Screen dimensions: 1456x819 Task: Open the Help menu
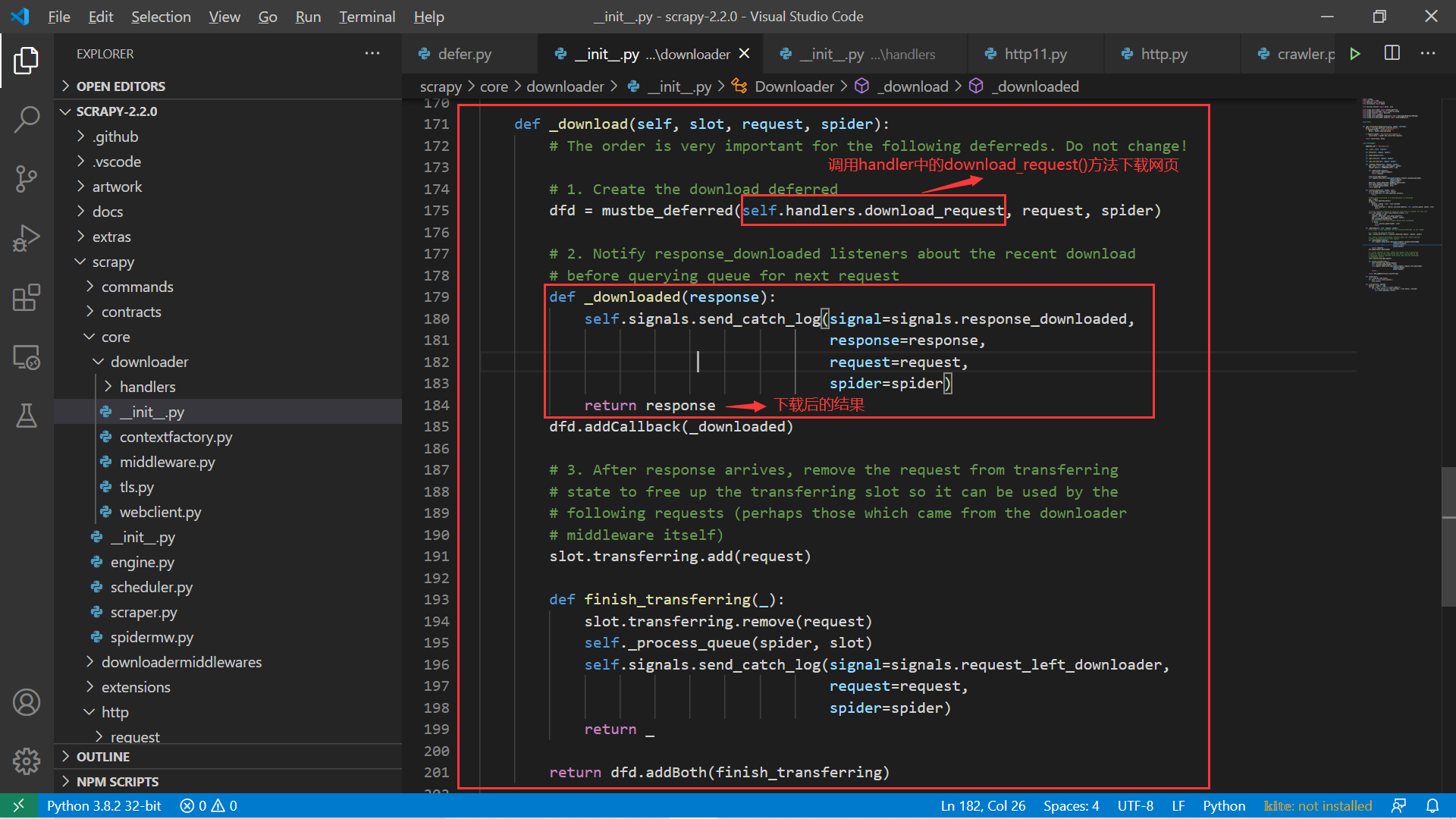point(429,17)
